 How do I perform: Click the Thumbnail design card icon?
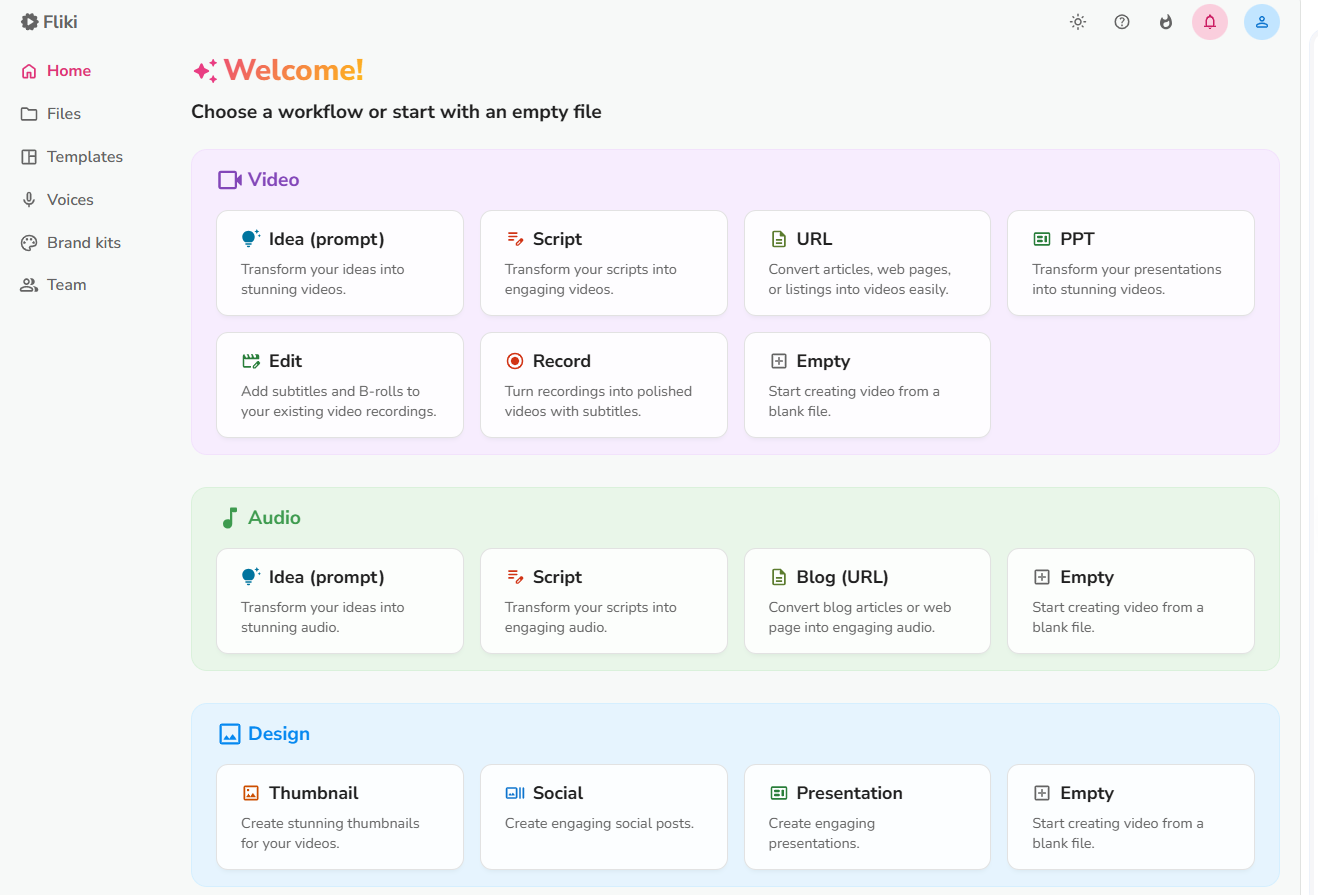[x=251, y=793]
